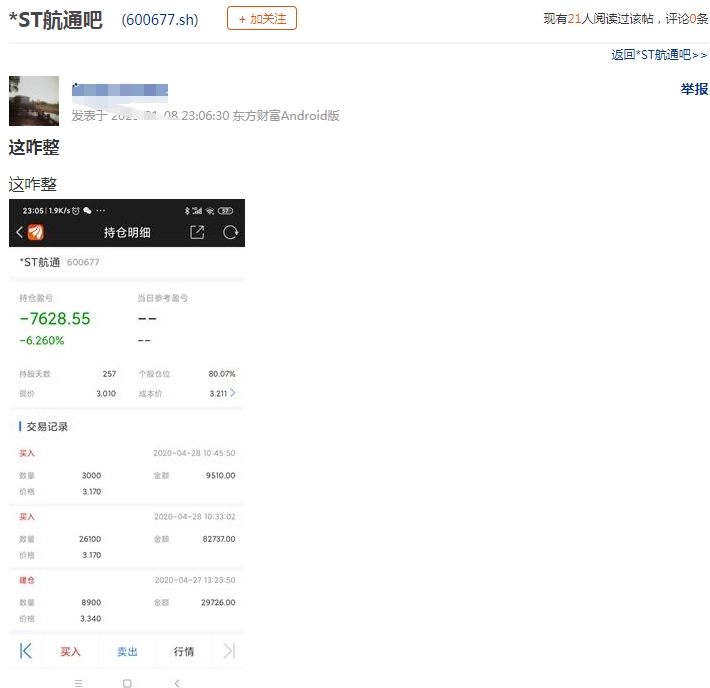Image resolution: width=710 pixels, height=688 pixels.
Task: Tap the share icon in 持仓明细 header
Action: pyautogui.click(x=197, y=232)
